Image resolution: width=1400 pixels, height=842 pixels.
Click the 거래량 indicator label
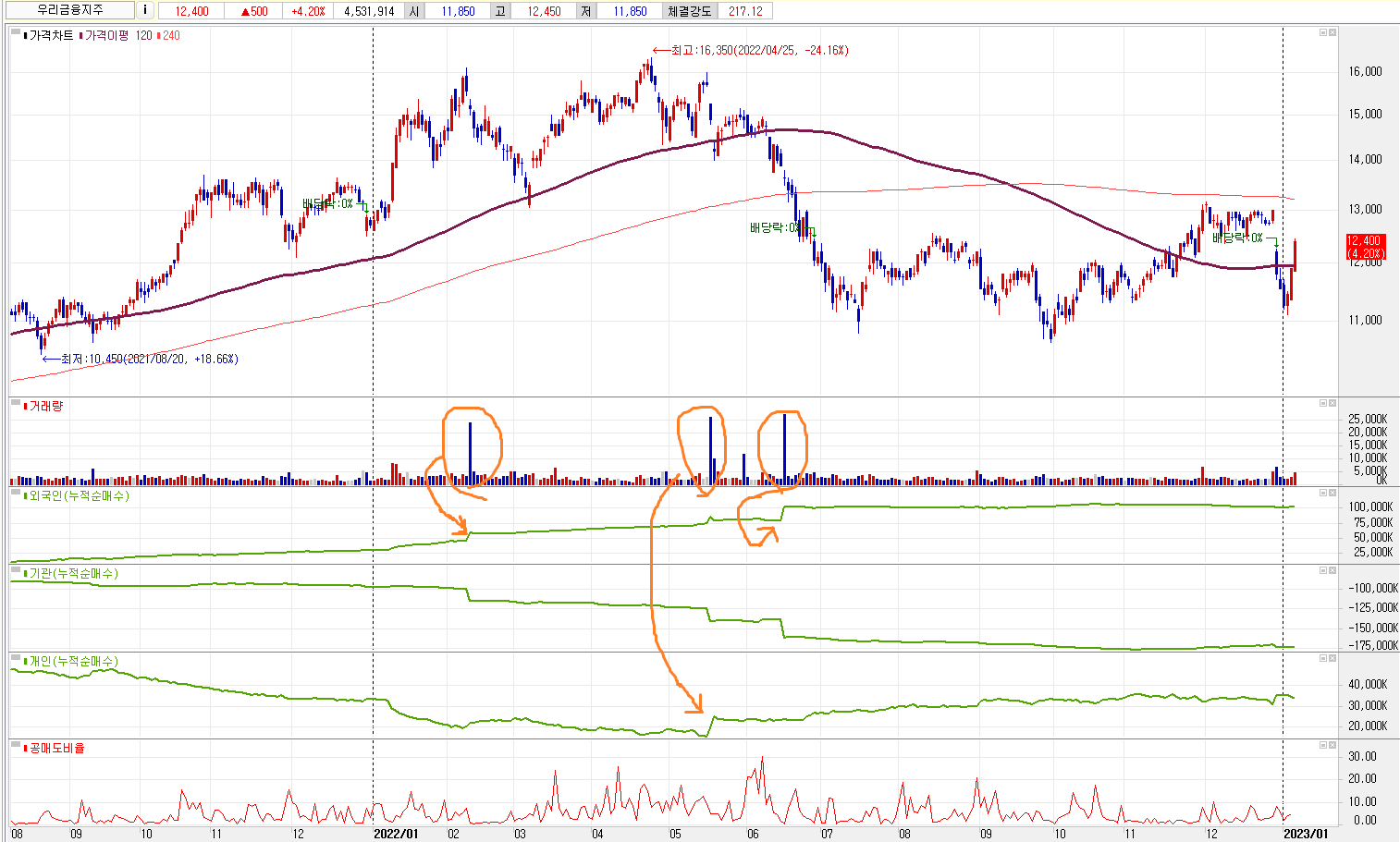click(x=44, y=406)
